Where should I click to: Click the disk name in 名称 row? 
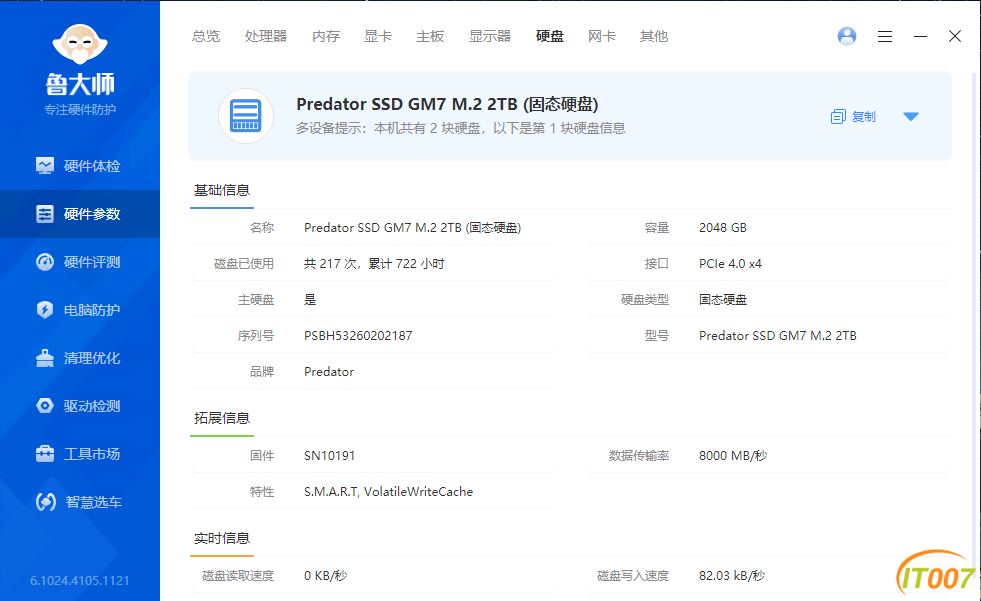click(412, 228)
